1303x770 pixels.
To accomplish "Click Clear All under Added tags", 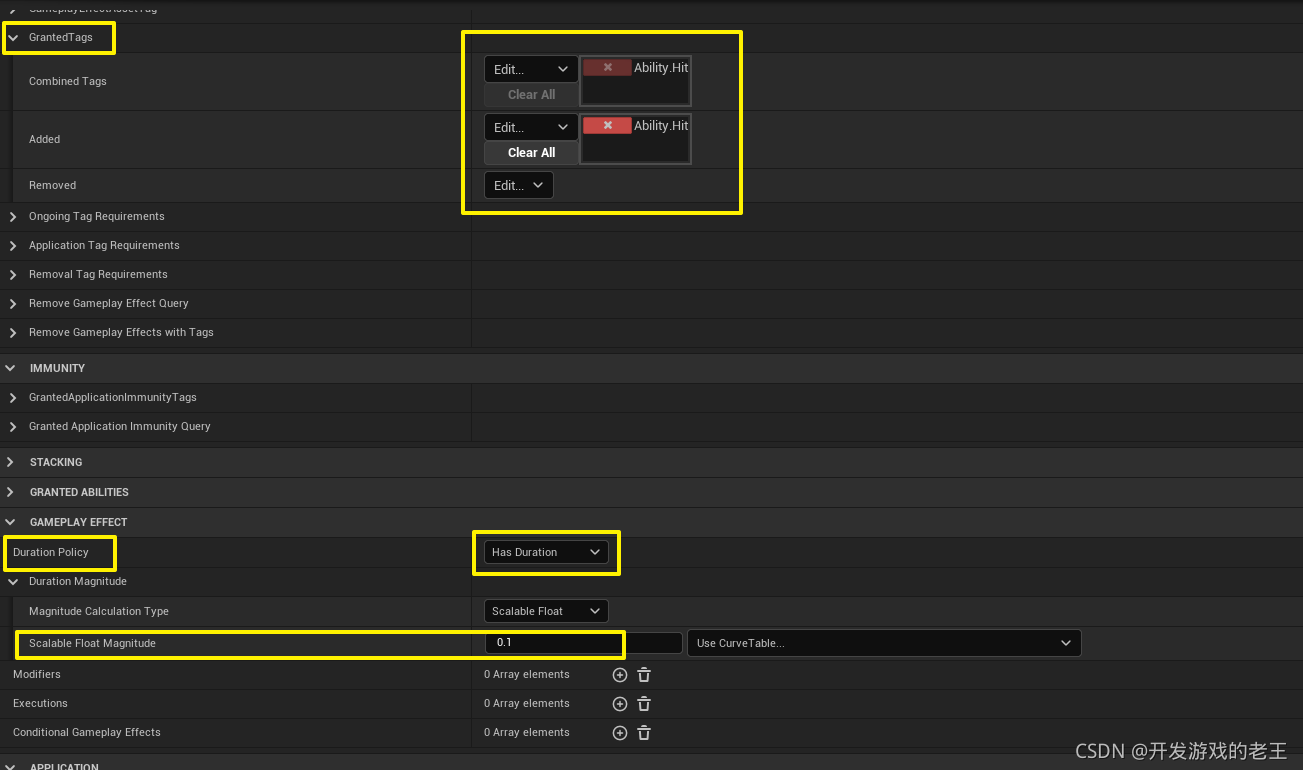I will point(531,153).
